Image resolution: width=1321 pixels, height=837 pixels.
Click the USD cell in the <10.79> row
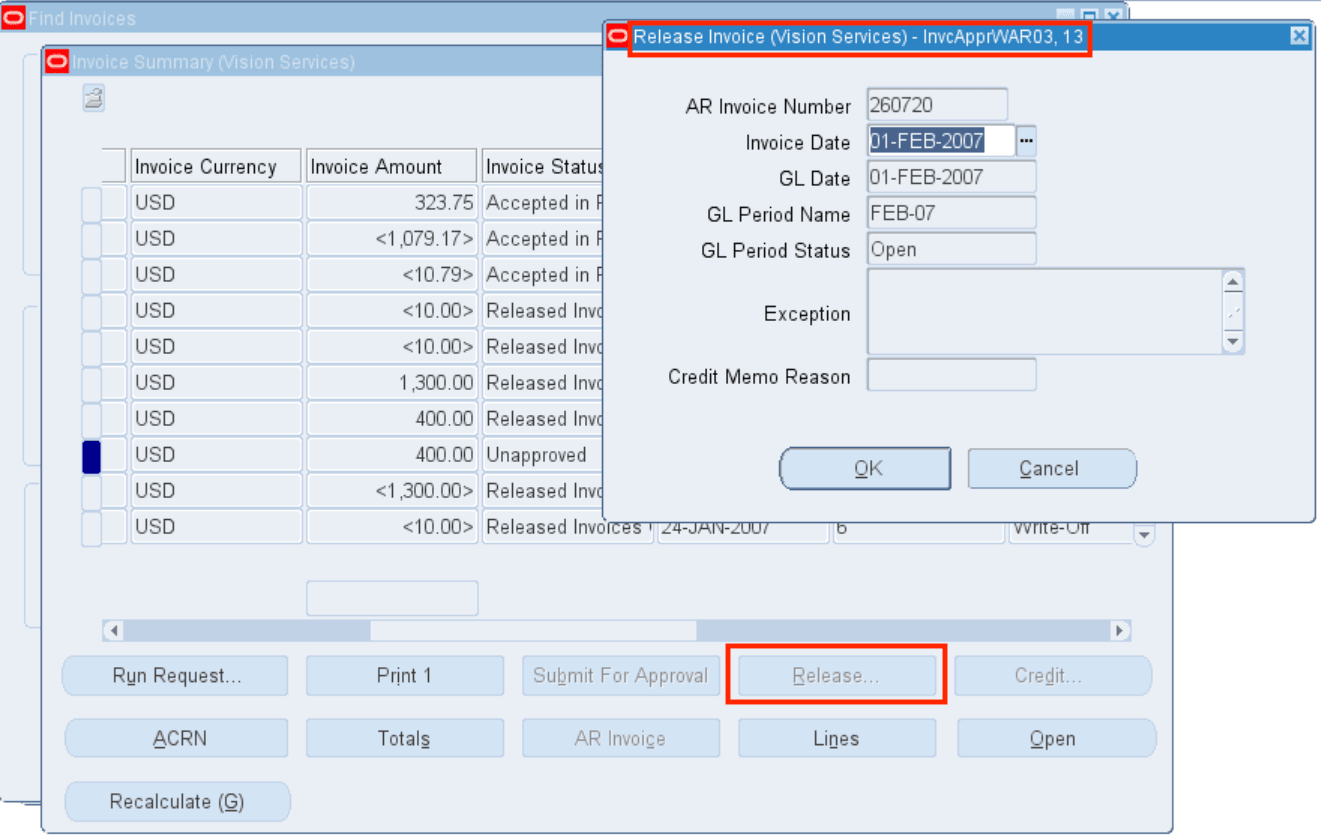[216, 275]
